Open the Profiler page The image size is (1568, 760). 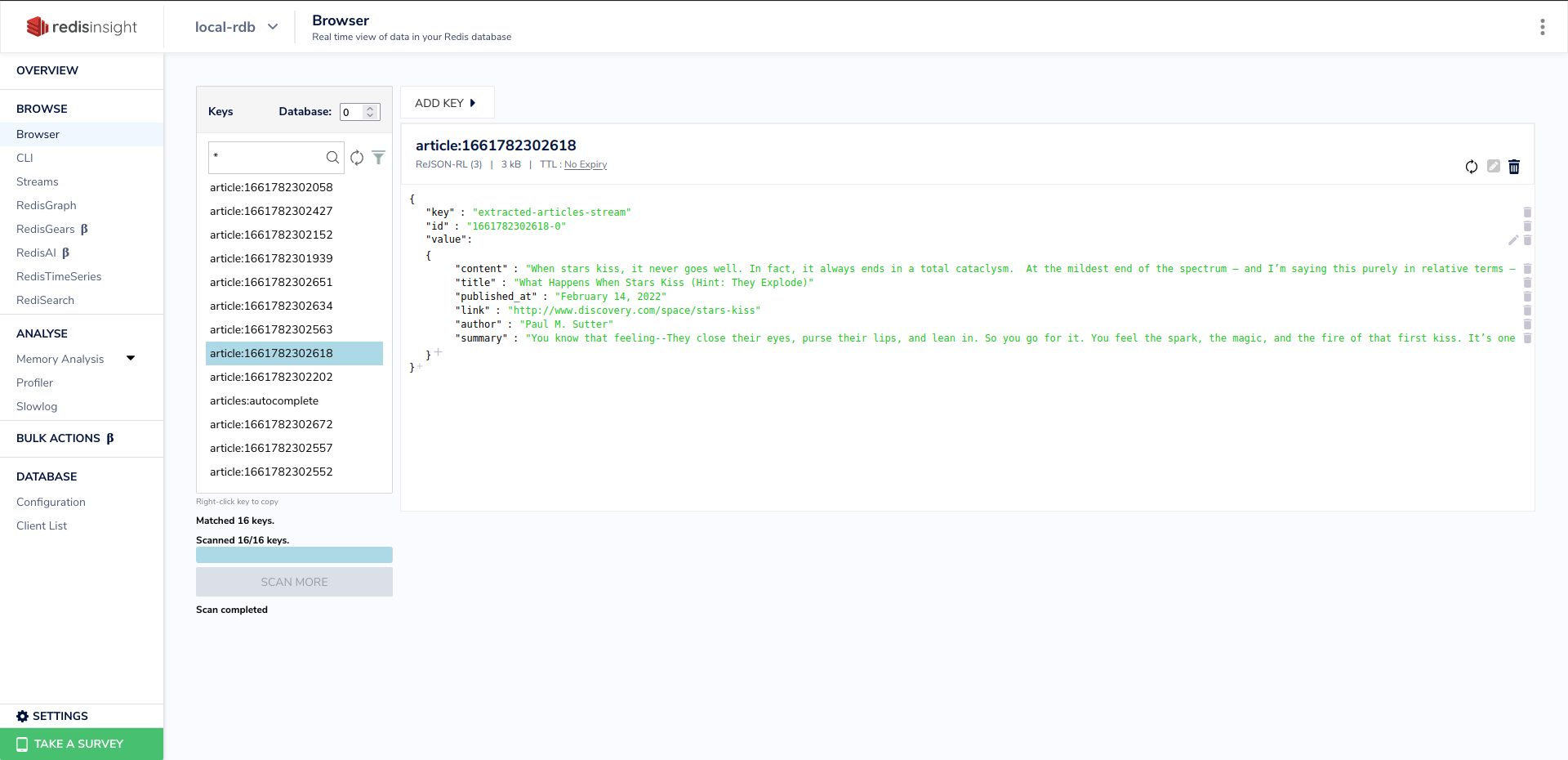click(34, 382)
